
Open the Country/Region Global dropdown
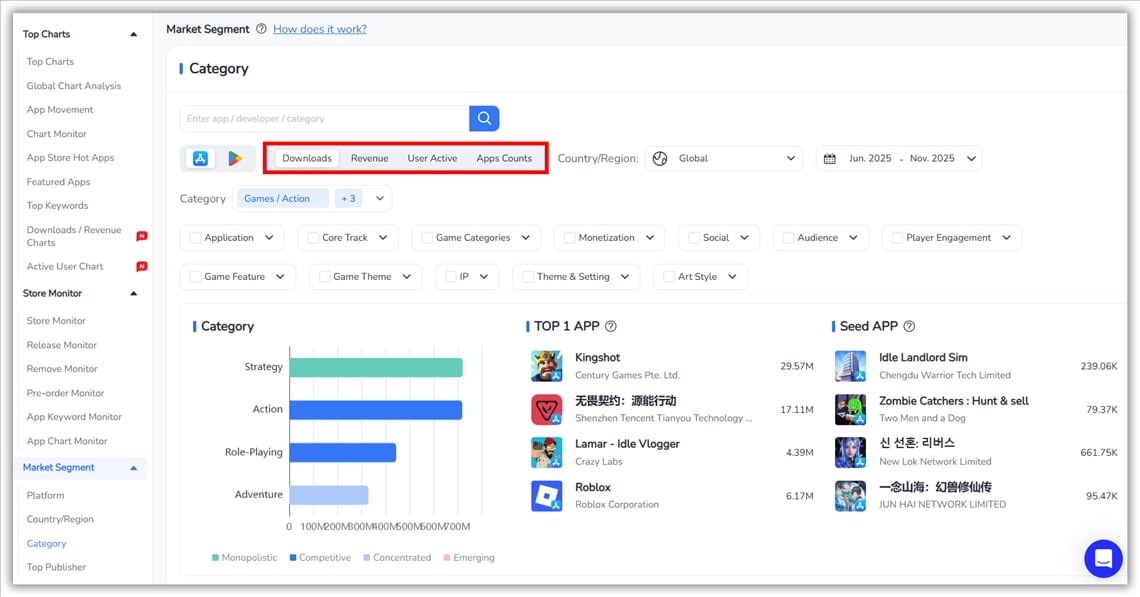[x=724, y=159]
